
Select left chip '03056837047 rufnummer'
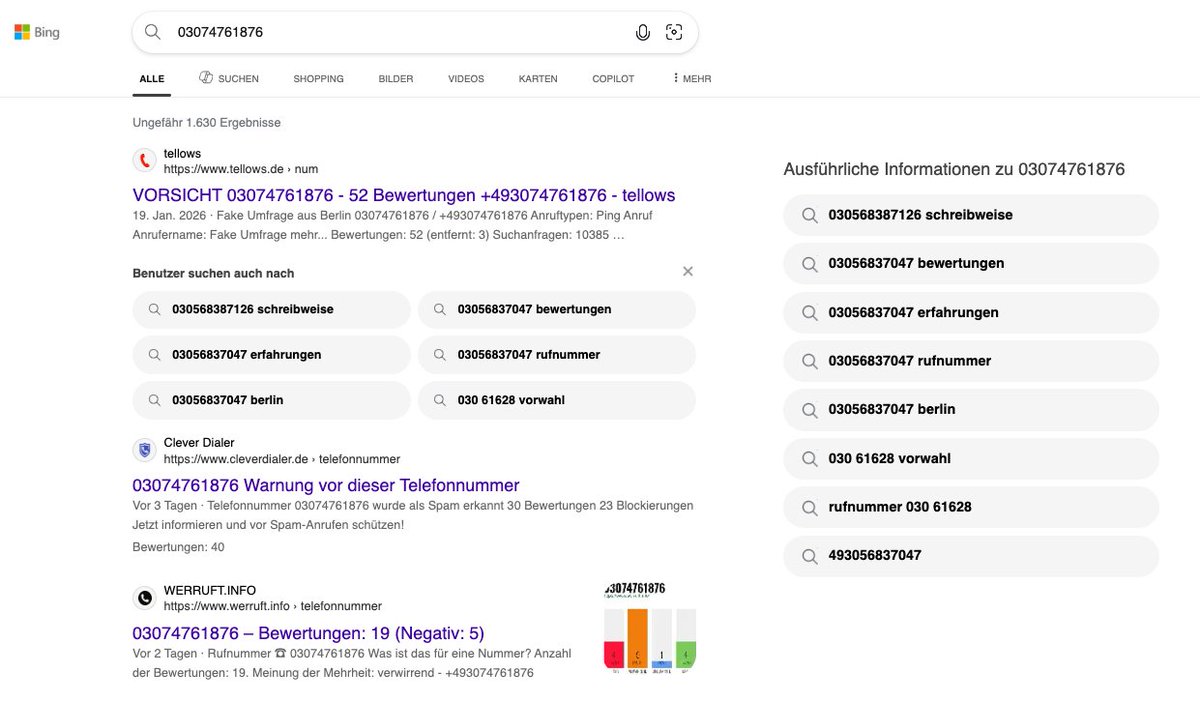(x=557, y=355)
